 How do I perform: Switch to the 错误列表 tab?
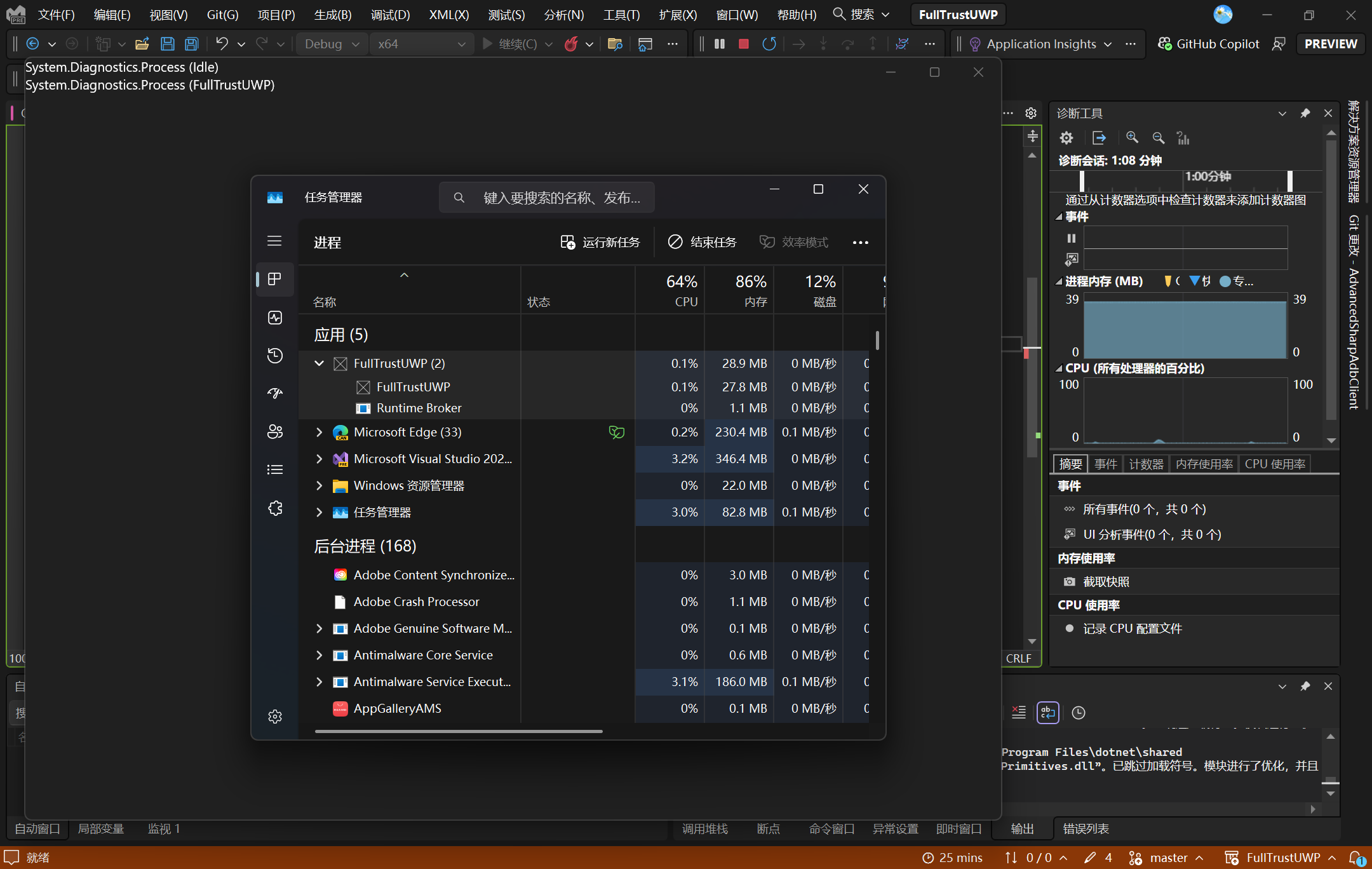[1086, 828]
